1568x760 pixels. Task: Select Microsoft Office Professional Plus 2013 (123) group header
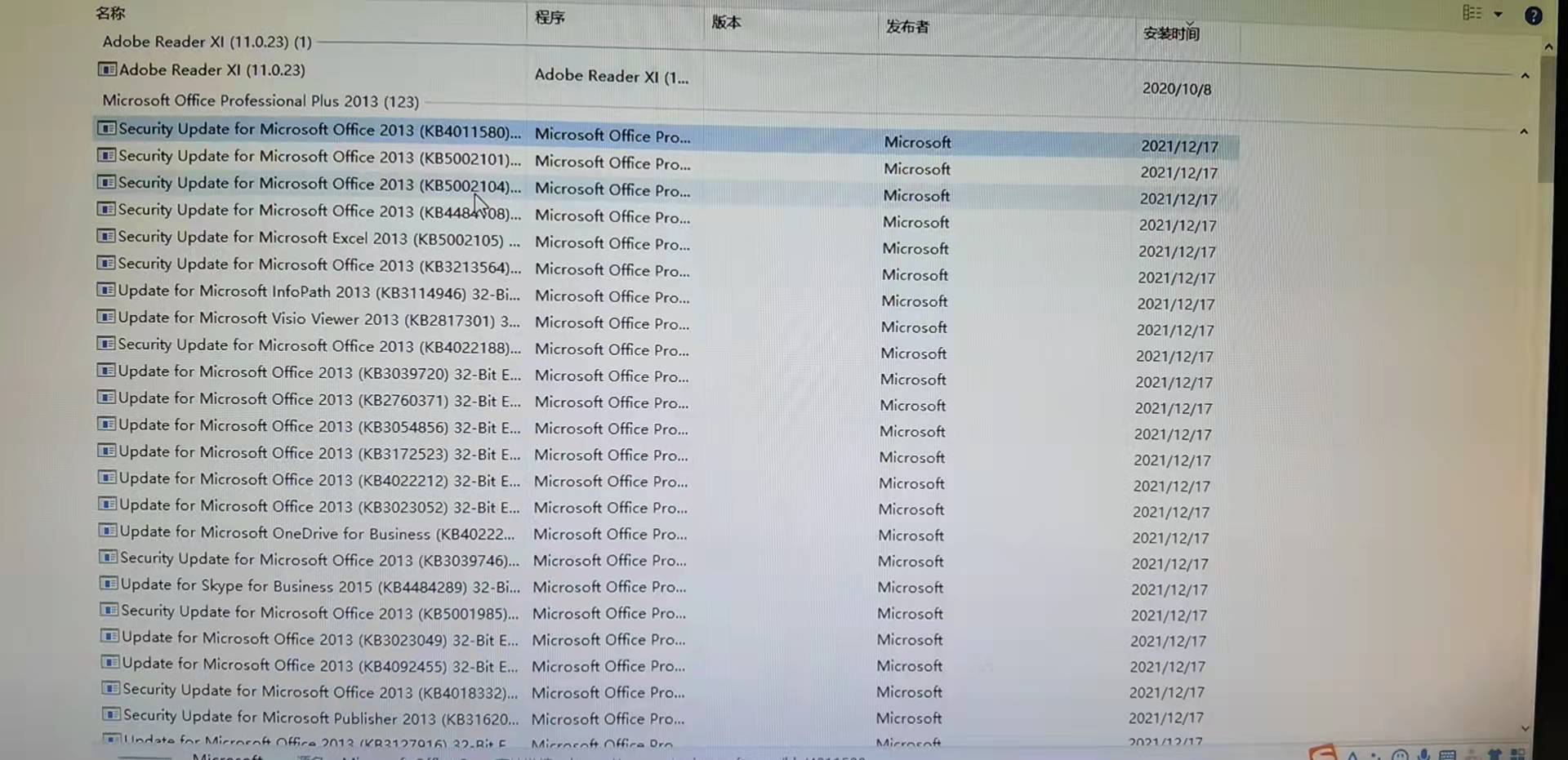tap(261, 100)
